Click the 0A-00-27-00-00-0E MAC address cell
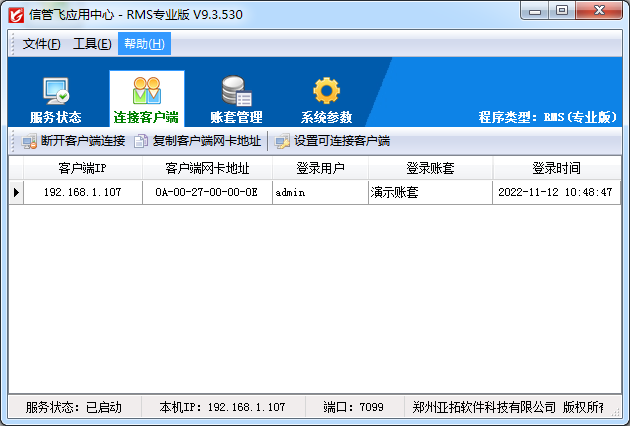The width and height of the screenshot is (630, 426). point(207,192)
